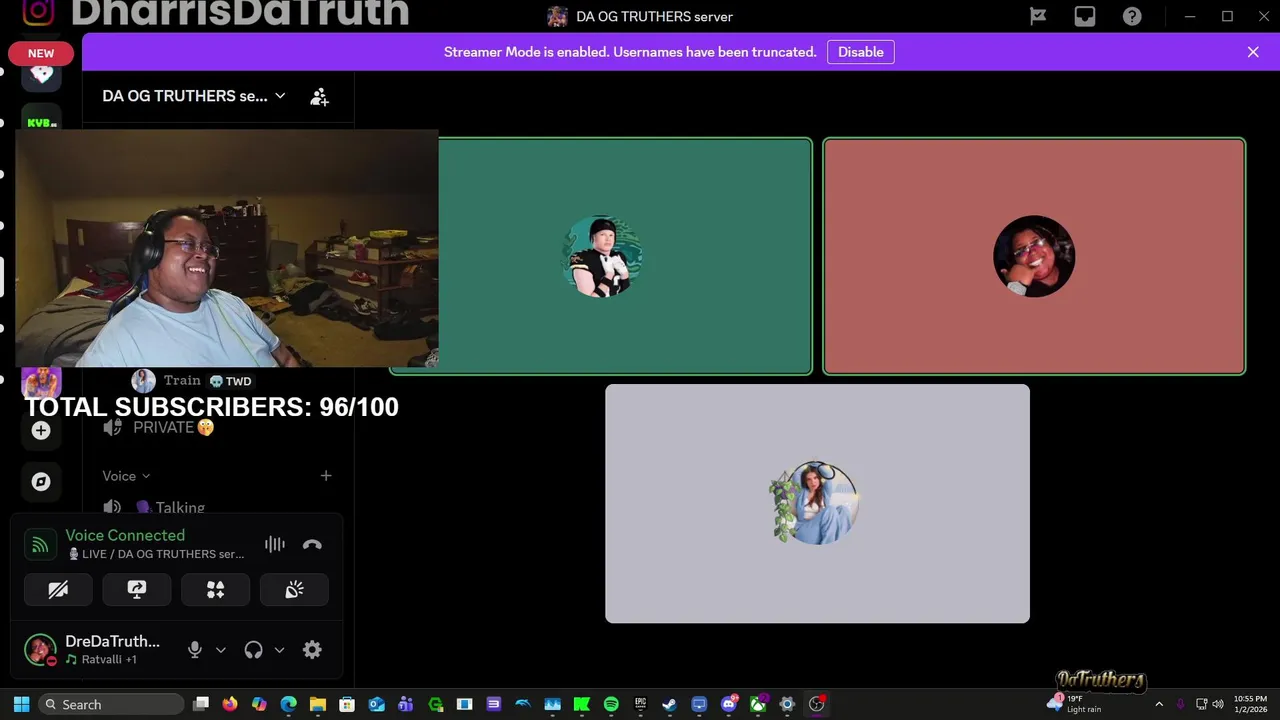This screenshot has width=1280, height=720.
Task: Collapse the Voice channel category
Action: click(126, 476)
